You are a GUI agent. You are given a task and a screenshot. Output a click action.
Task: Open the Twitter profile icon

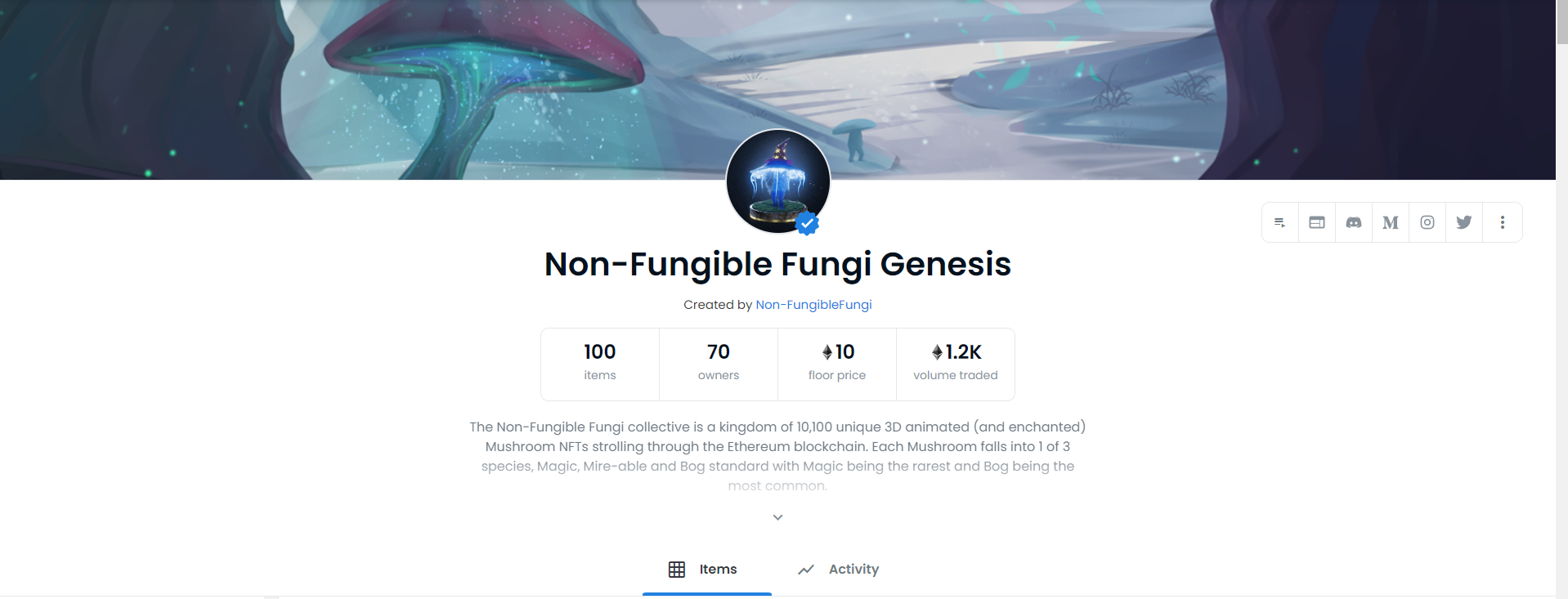point(1464,222)
